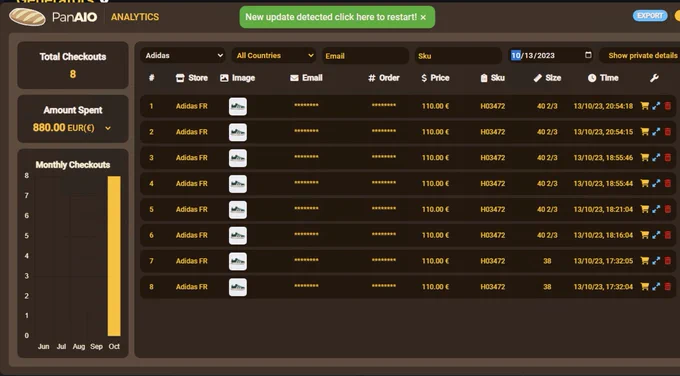The image size is (680, 376).
Task: Delete the checkout timed 17:32:04
Action: pos(667,287)
